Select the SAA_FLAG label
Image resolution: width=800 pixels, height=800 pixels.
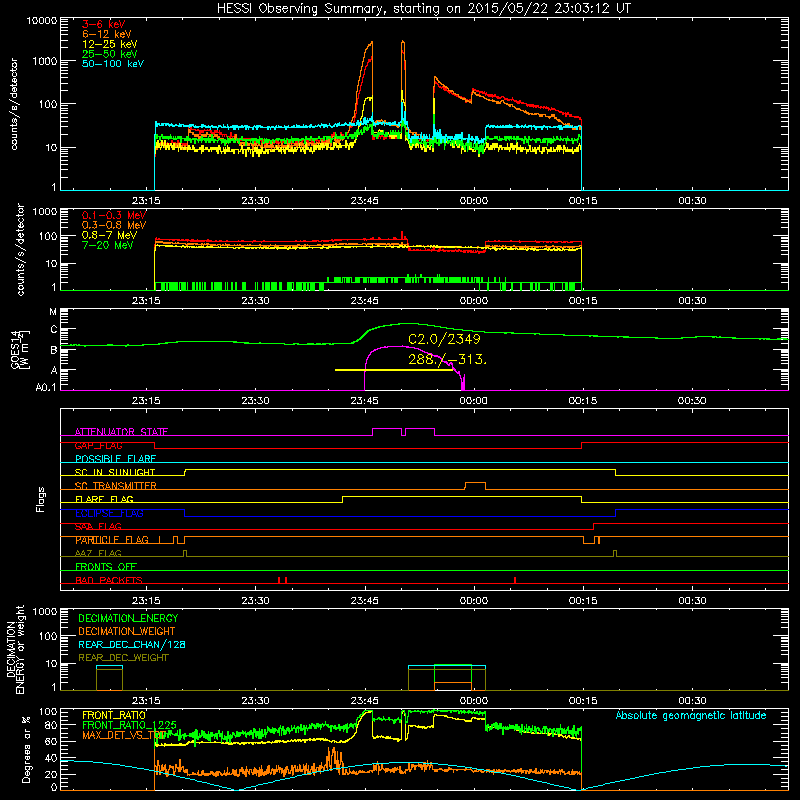(98, 526)
